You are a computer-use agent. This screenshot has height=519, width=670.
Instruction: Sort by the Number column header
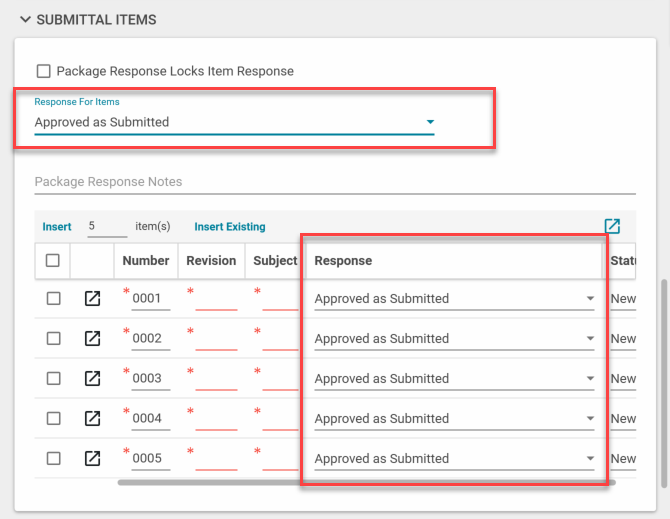(x=146, y=260)
